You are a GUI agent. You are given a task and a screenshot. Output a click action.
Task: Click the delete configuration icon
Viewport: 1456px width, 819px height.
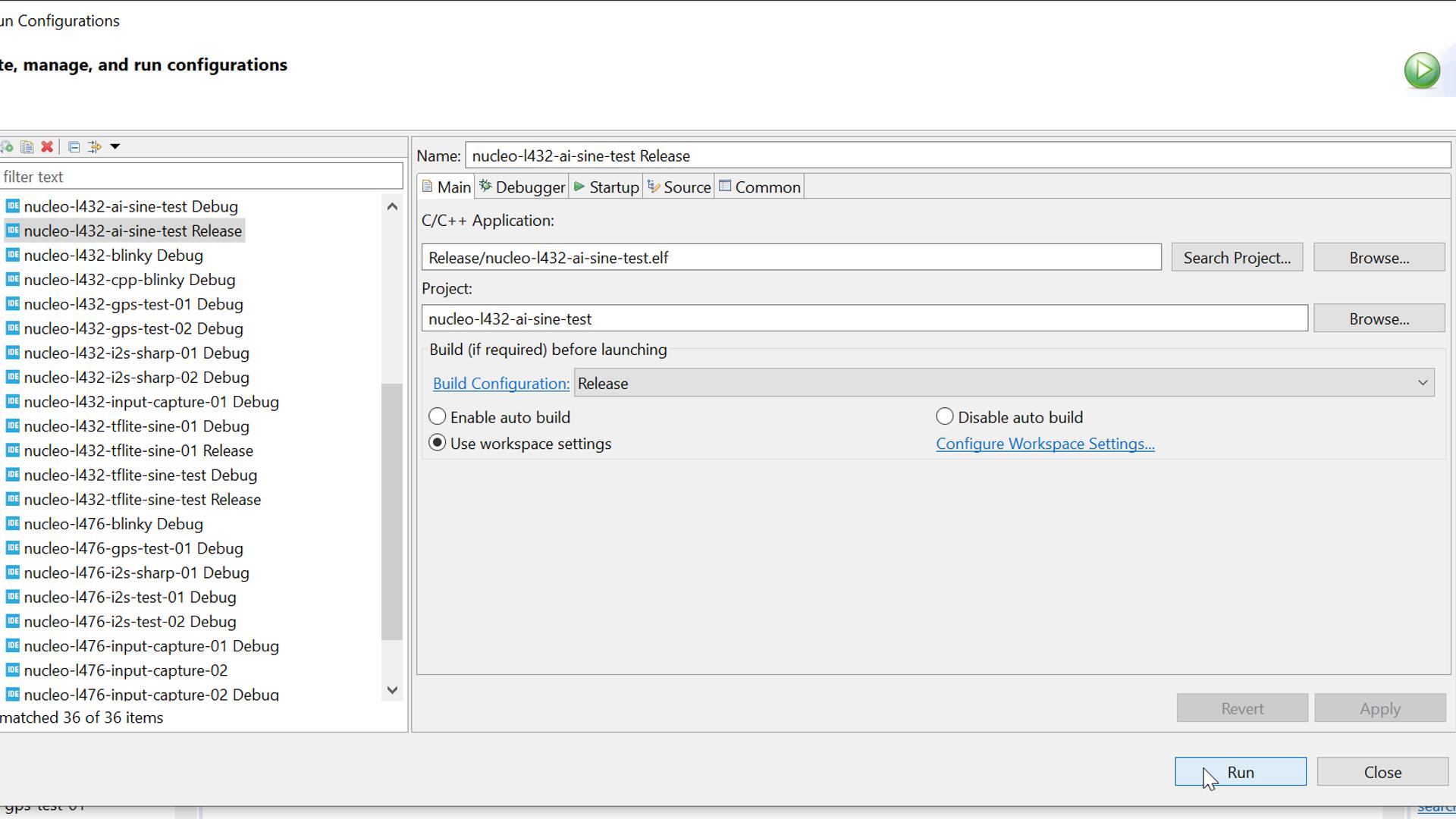[47, 147]
